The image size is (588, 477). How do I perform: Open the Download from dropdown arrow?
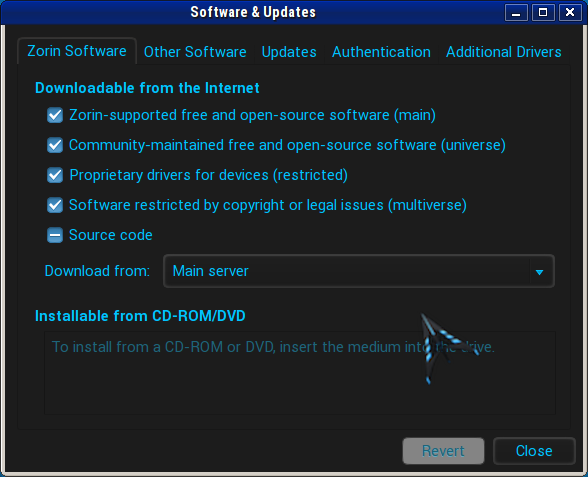[540, 272]
